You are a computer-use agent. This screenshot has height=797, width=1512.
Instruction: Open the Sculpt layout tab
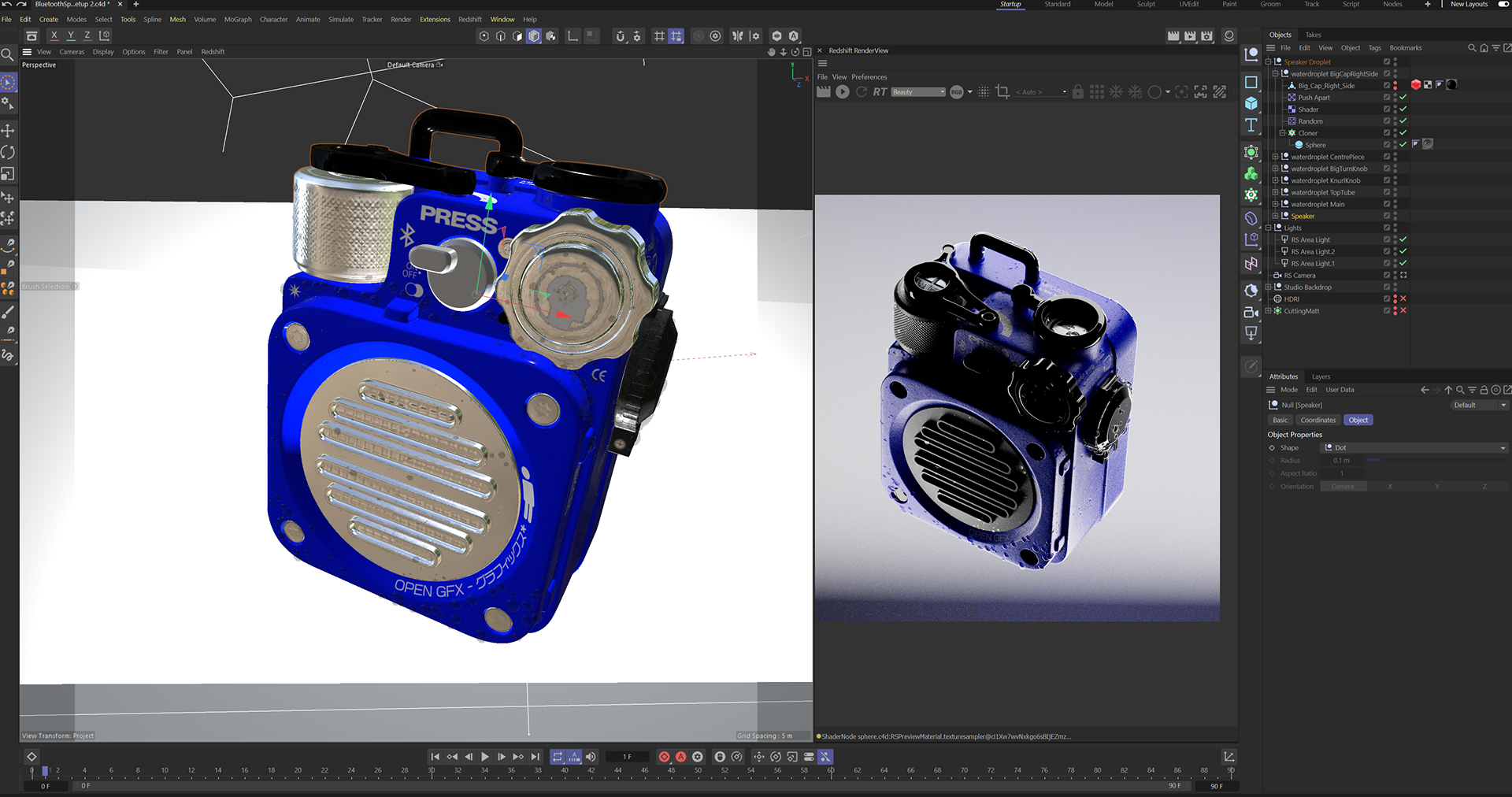click(1146, 5)
